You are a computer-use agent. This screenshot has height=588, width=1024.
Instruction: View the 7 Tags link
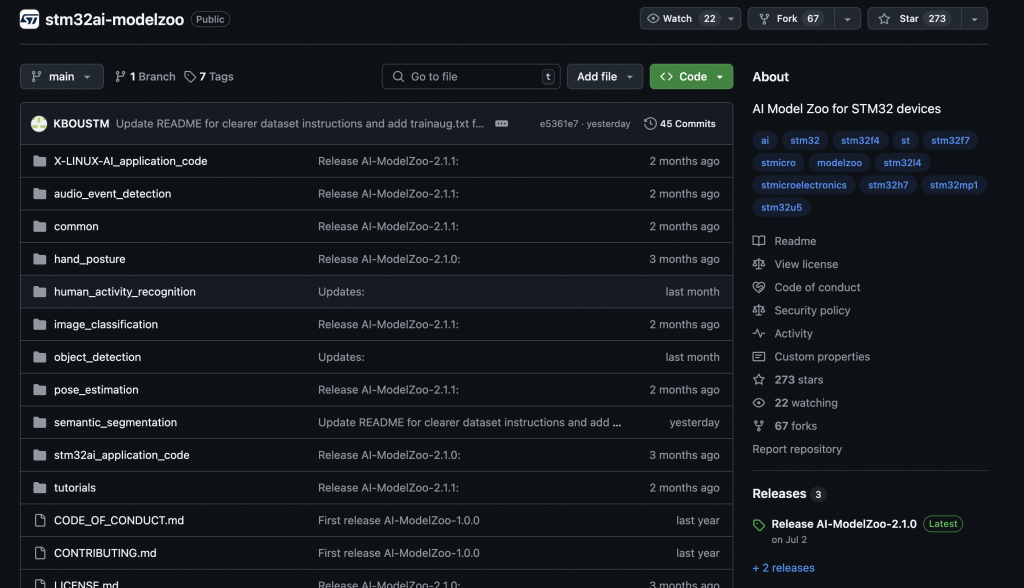(x=209, y=76)
